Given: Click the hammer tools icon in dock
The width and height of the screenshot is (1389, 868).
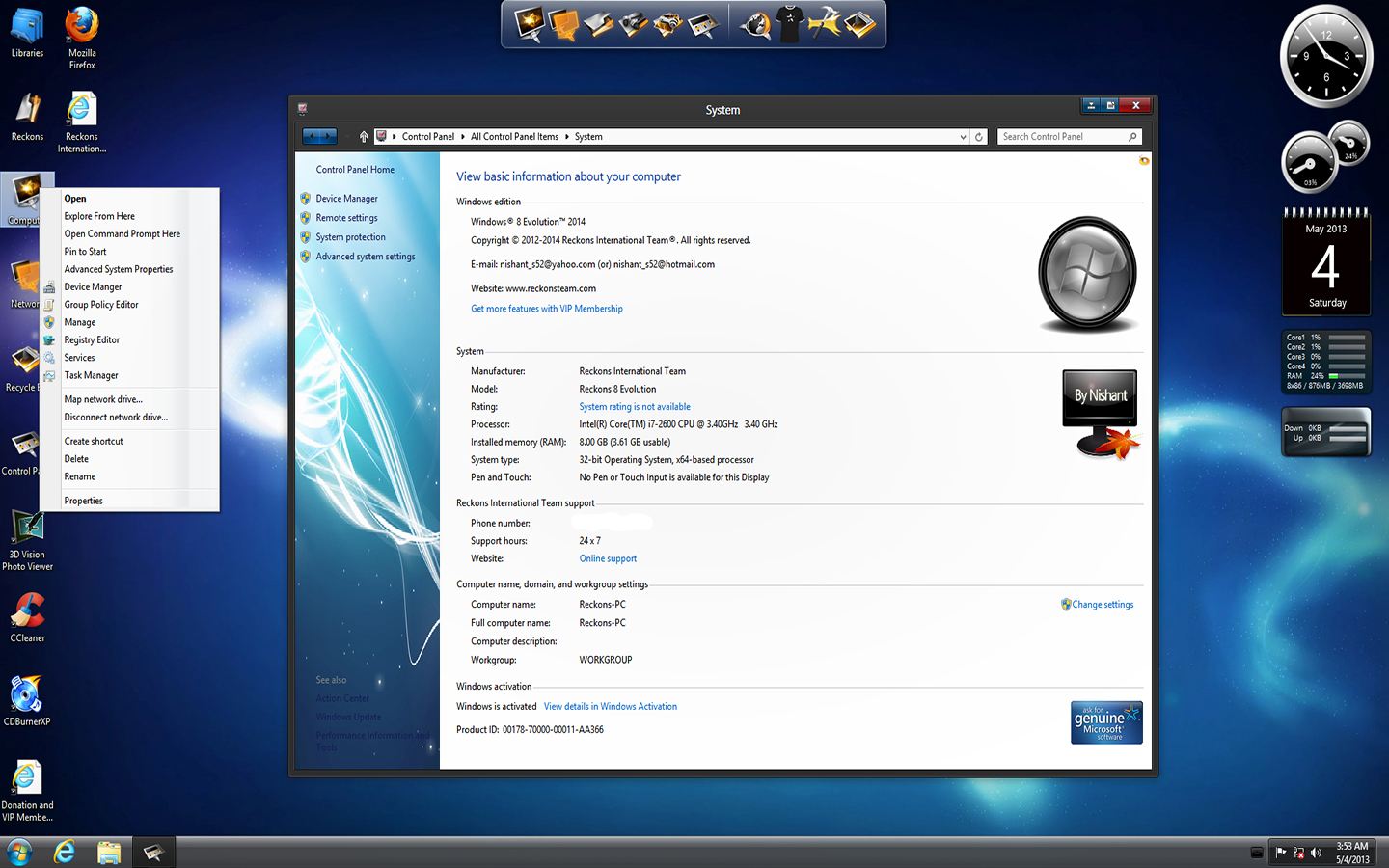Looking at the screenshot, I should (825, 24).
